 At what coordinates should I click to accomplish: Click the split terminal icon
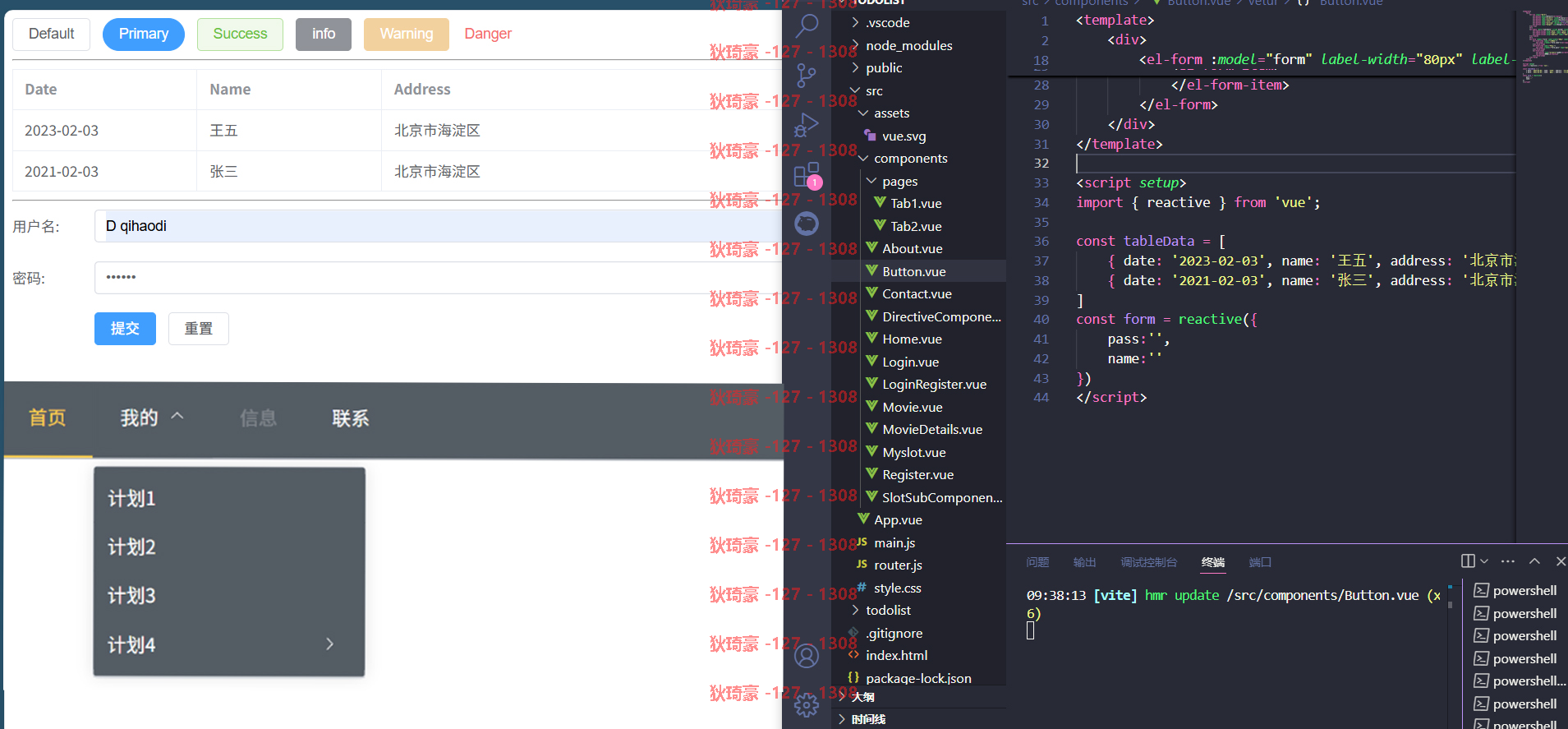click(1468, 561)
